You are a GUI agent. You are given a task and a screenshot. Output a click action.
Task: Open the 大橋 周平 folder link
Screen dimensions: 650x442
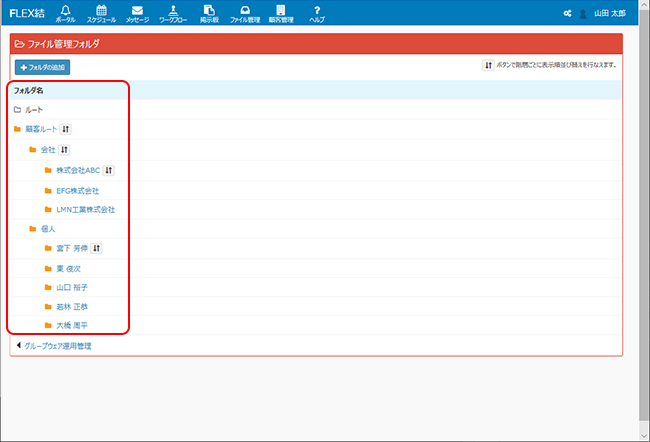(x=72, y=325)
